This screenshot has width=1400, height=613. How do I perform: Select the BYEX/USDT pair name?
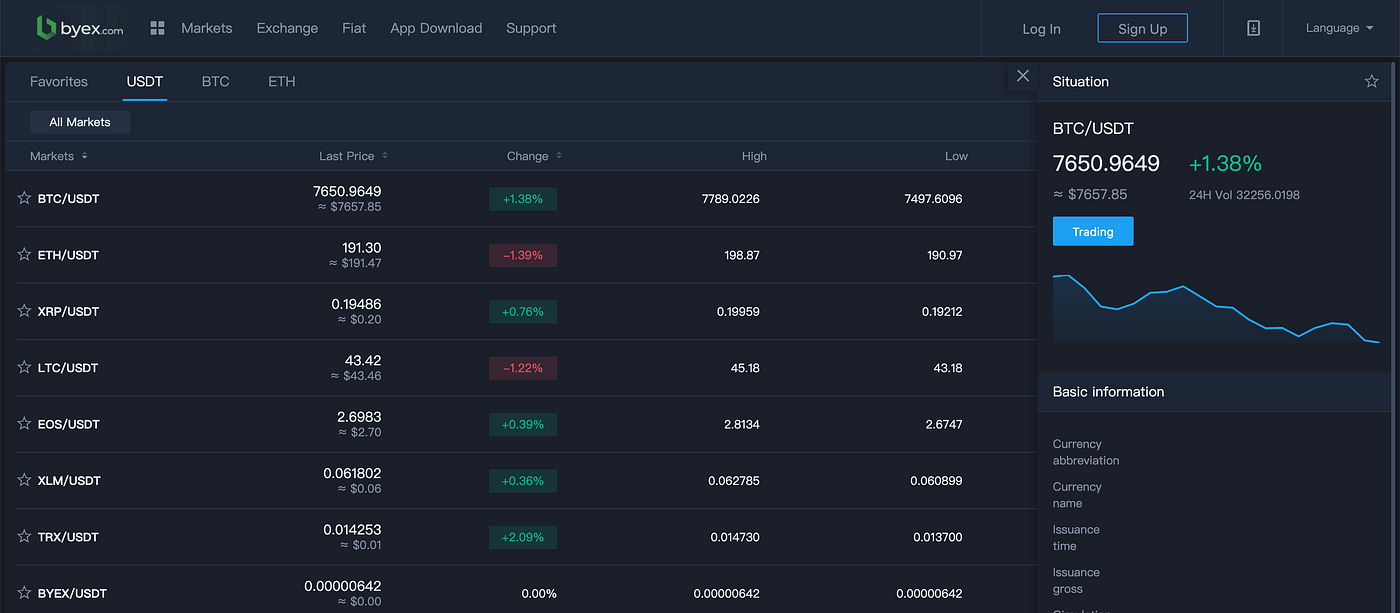(x=72, y=594)
